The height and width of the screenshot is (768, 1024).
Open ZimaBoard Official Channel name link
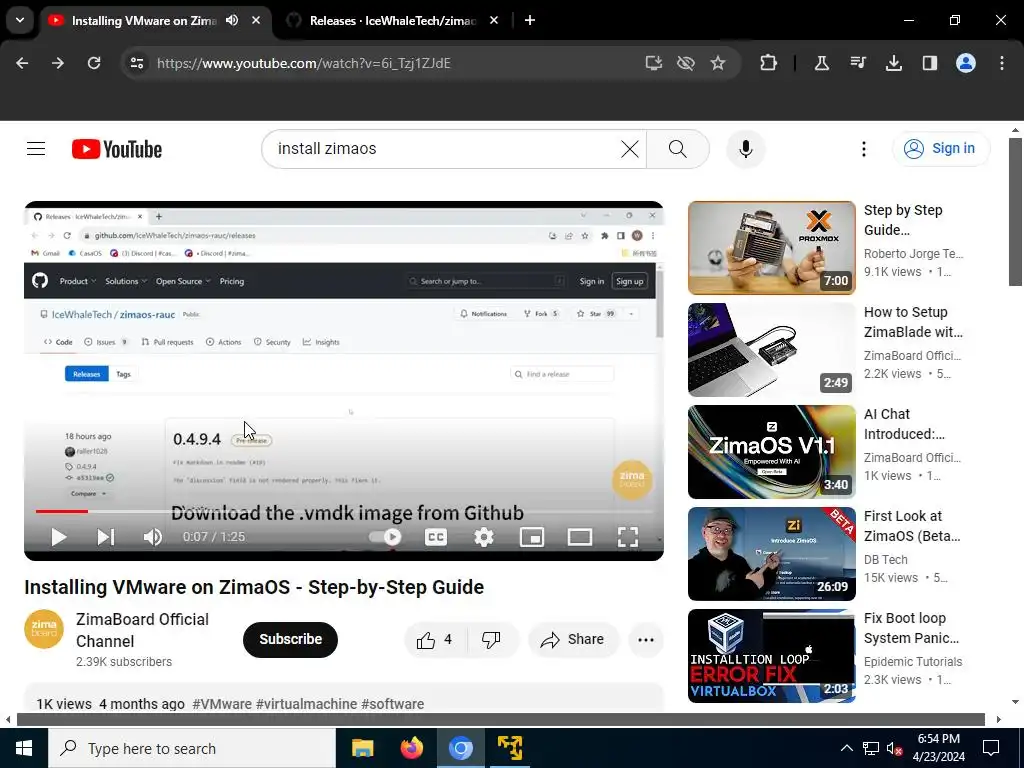(142, 630)
